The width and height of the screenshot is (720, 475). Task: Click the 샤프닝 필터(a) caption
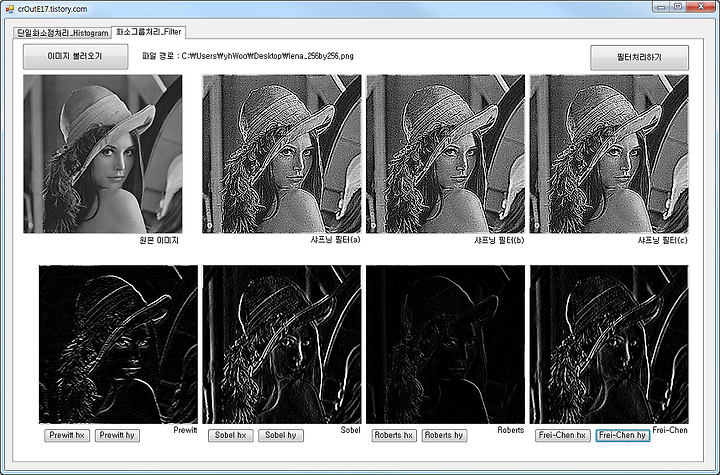pyautogui.click(x=335, y=240)
